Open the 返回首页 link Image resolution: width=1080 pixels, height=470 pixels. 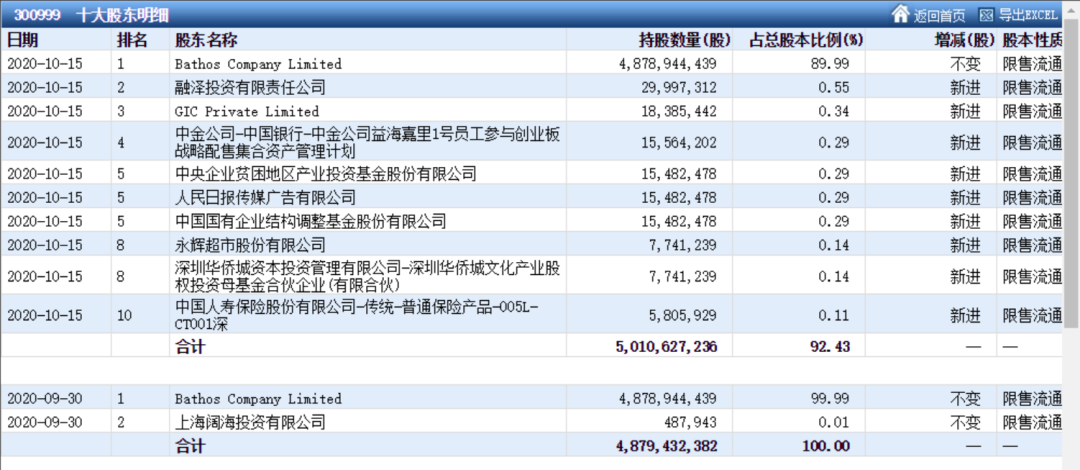point(939,14)
